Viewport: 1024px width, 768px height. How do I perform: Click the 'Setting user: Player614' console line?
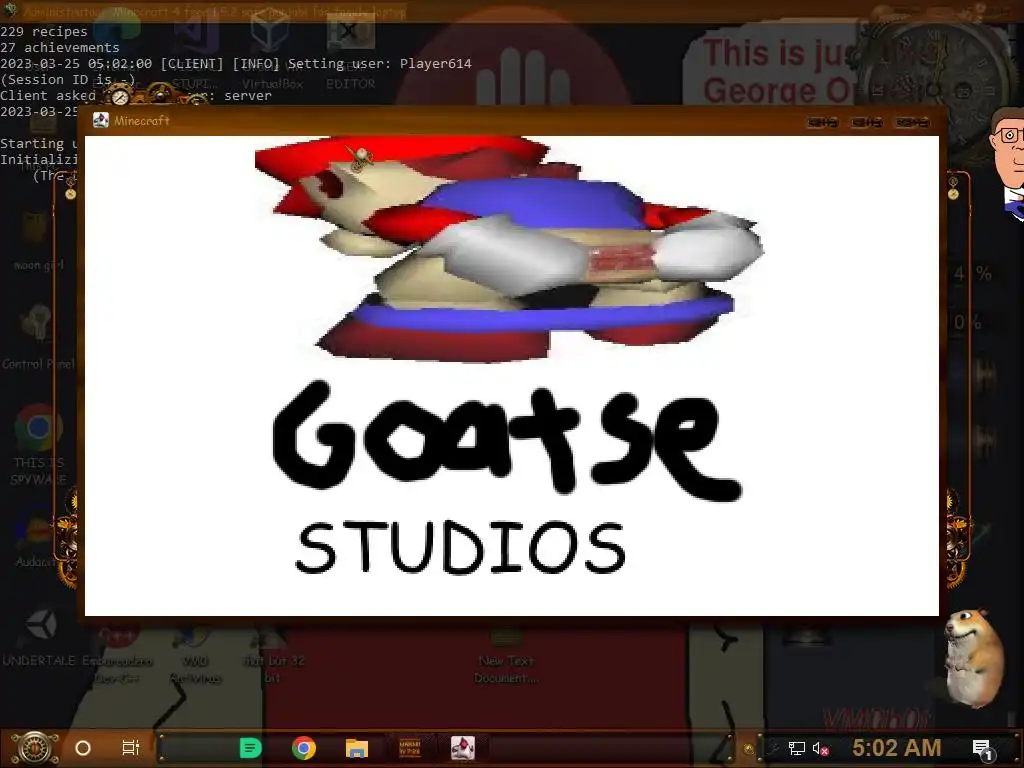[x=236, y=63]
